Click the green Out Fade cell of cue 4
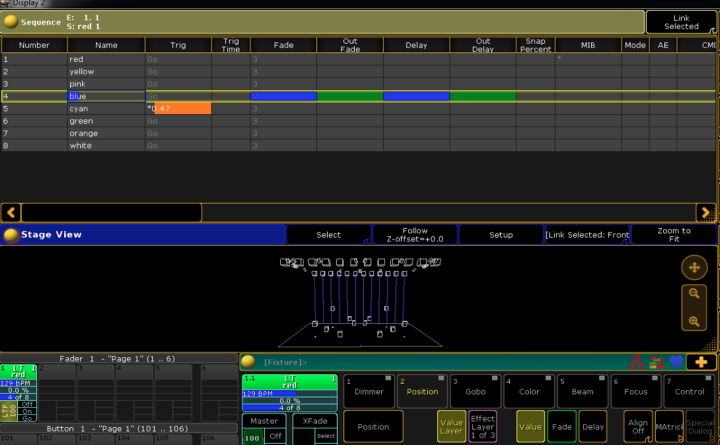 click(350, 96)
